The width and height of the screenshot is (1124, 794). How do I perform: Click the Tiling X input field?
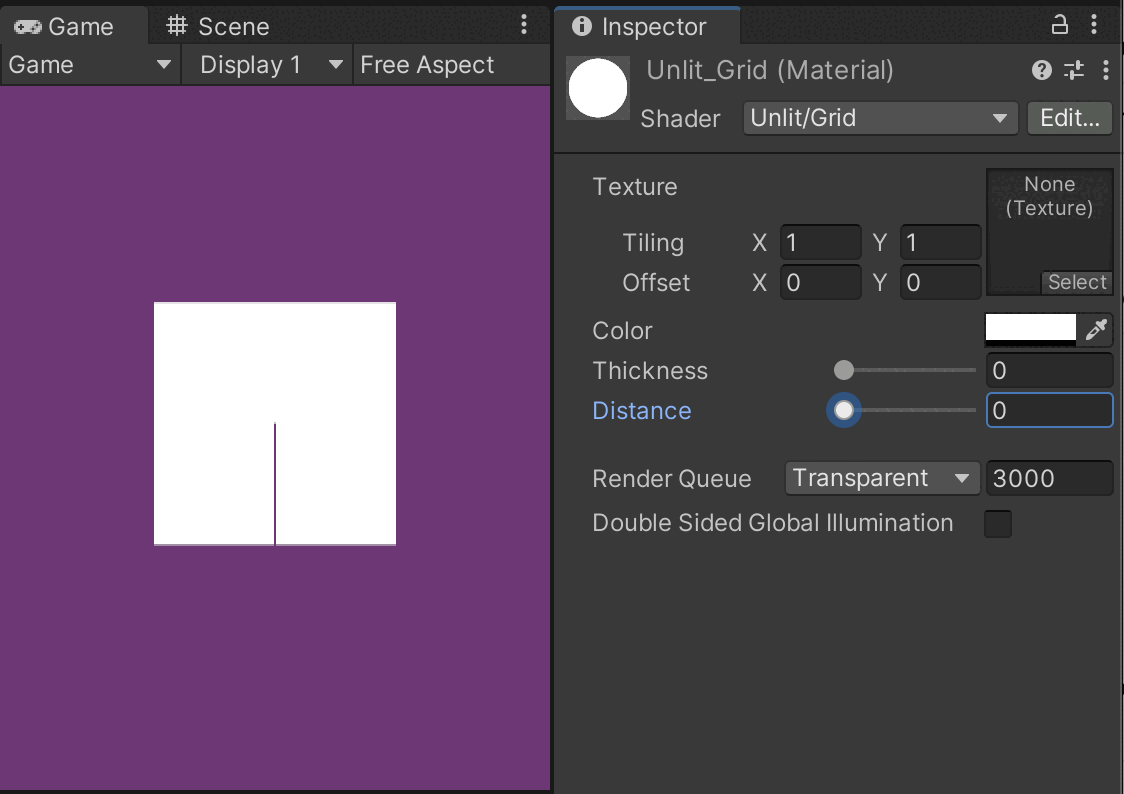click(x=820, y=242)
